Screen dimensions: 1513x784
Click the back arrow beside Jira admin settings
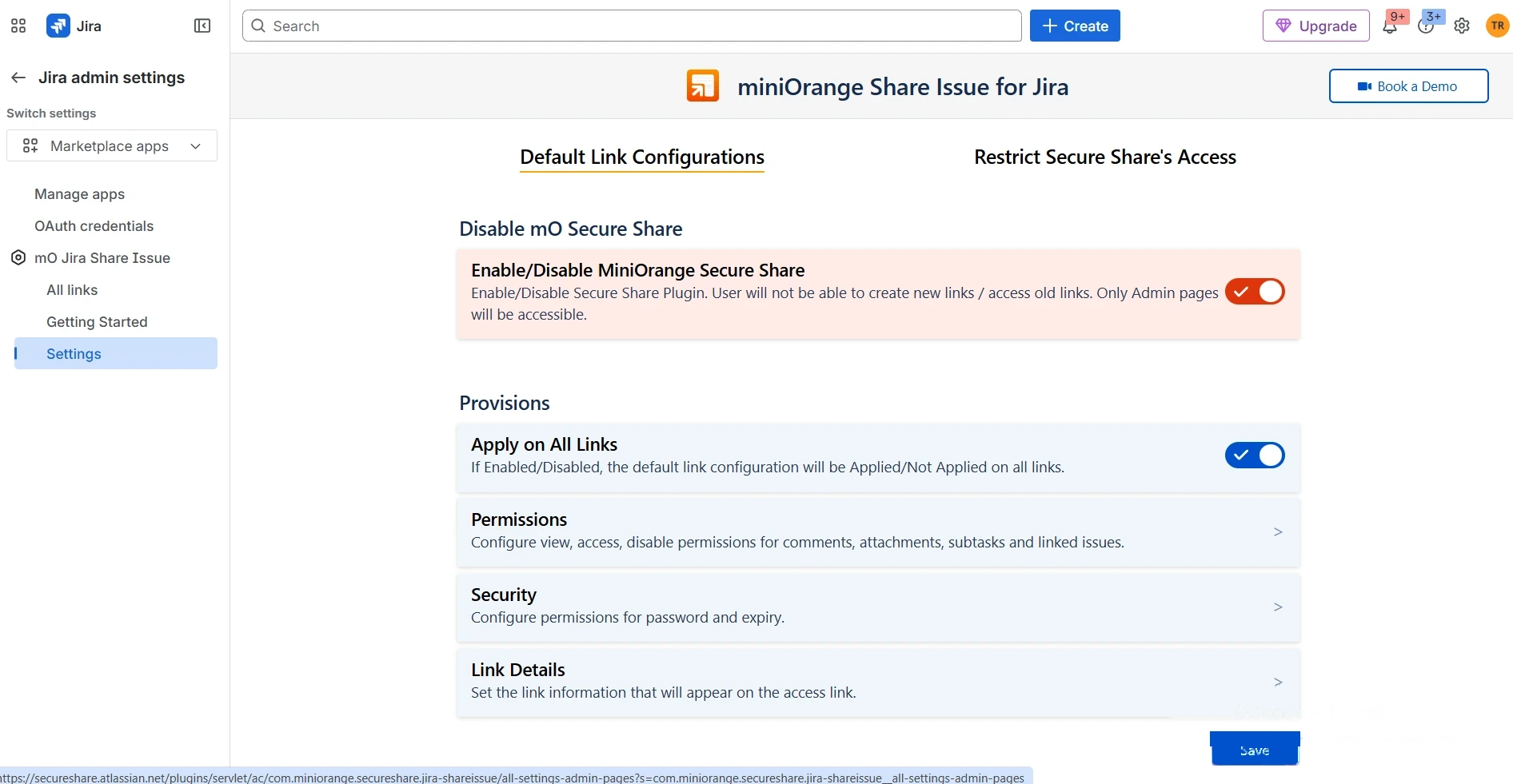point(18,78)
